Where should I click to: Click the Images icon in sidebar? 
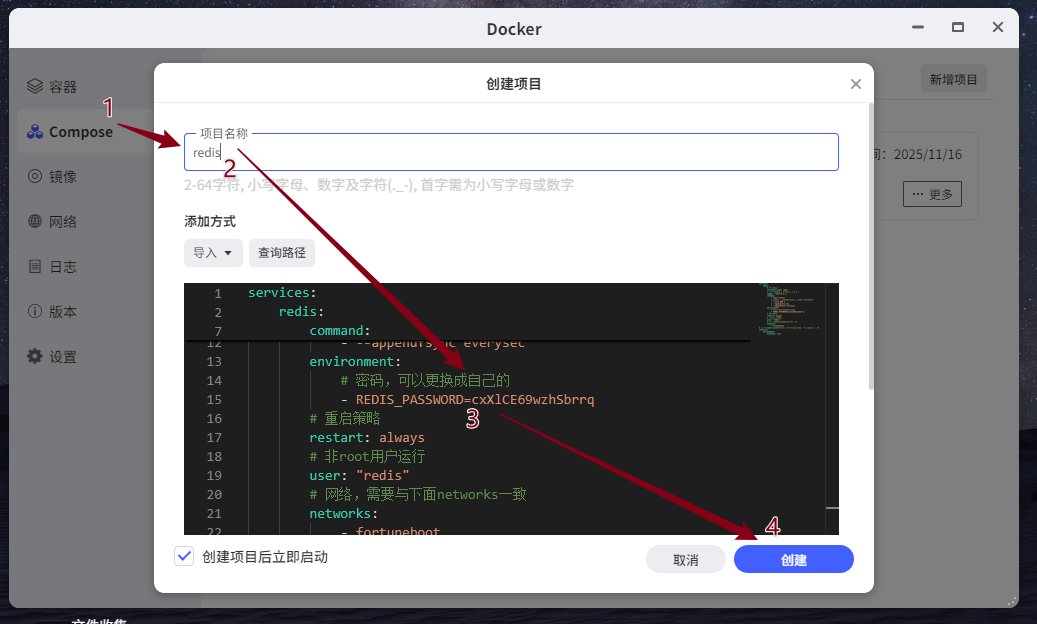[35, 176]
